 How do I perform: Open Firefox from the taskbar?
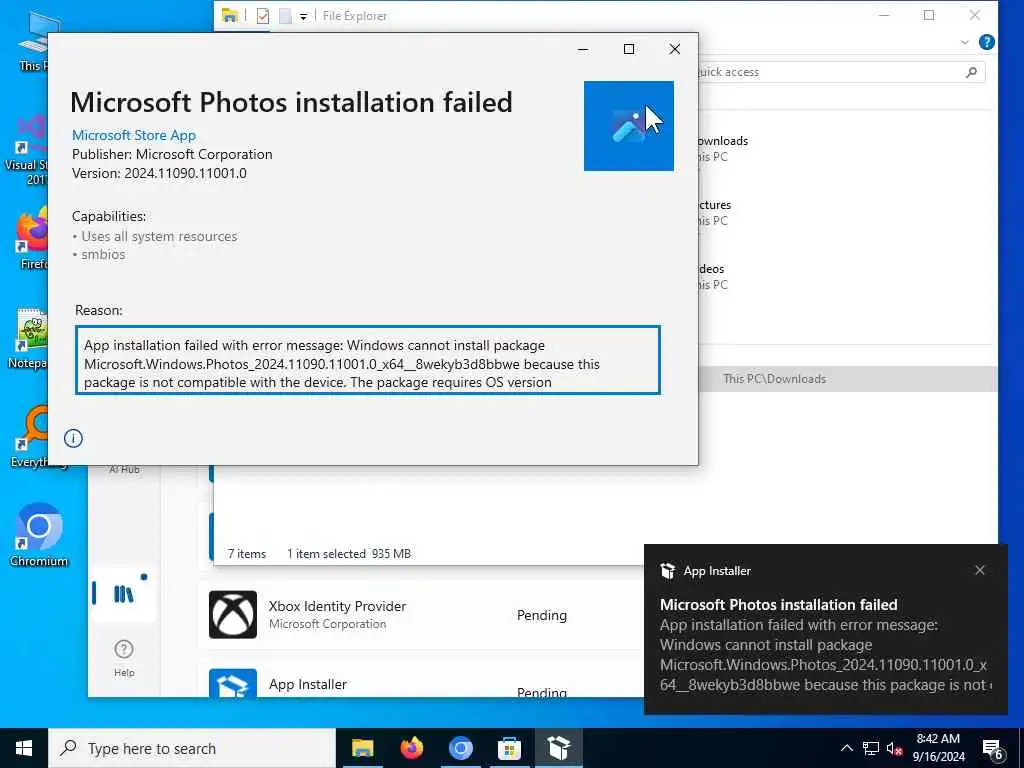411,748
